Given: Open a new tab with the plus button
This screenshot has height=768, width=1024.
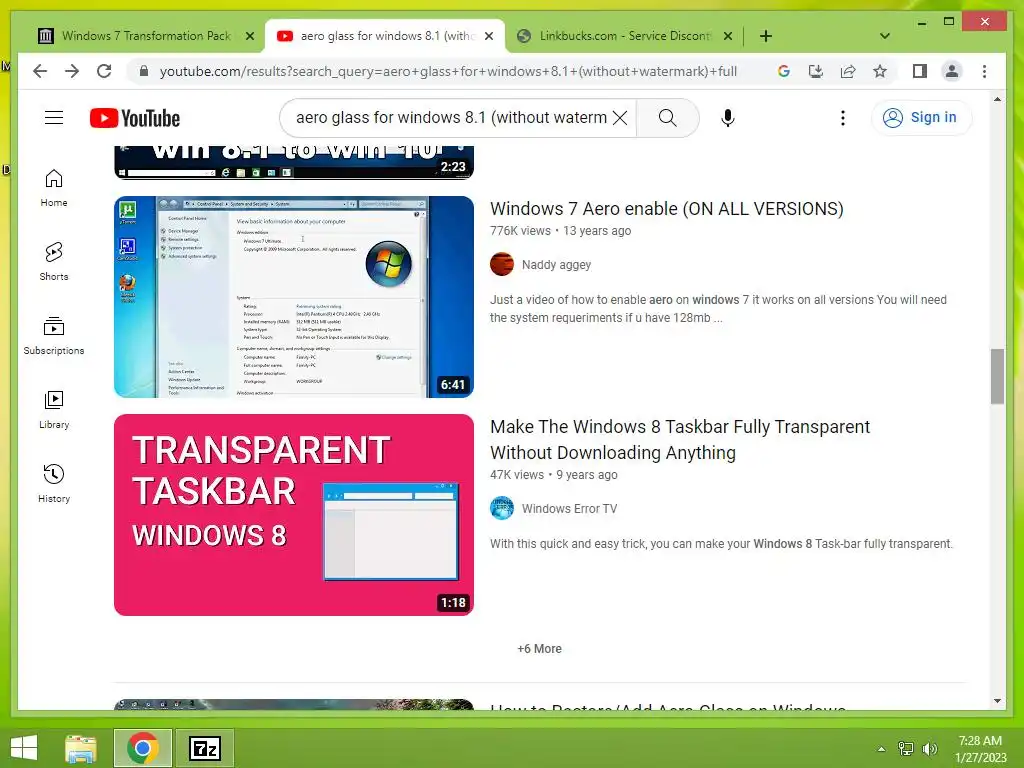Looking at the screenshot, I should point(766,36).
